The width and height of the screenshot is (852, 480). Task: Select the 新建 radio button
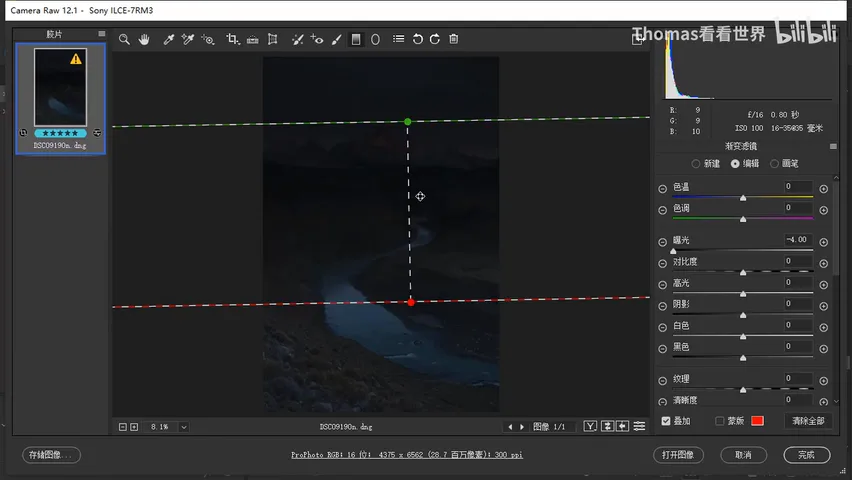[x=696, y=164]
